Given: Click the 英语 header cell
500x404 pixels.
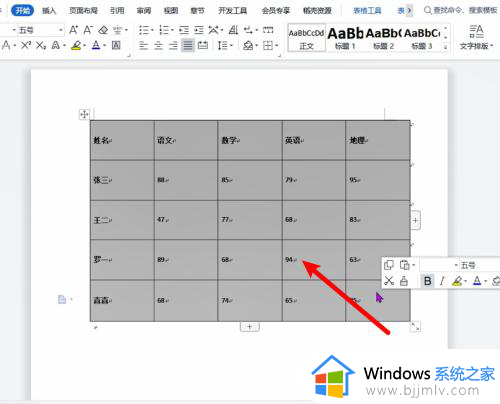Looking at the screenshot, I should tap(314, 140).
